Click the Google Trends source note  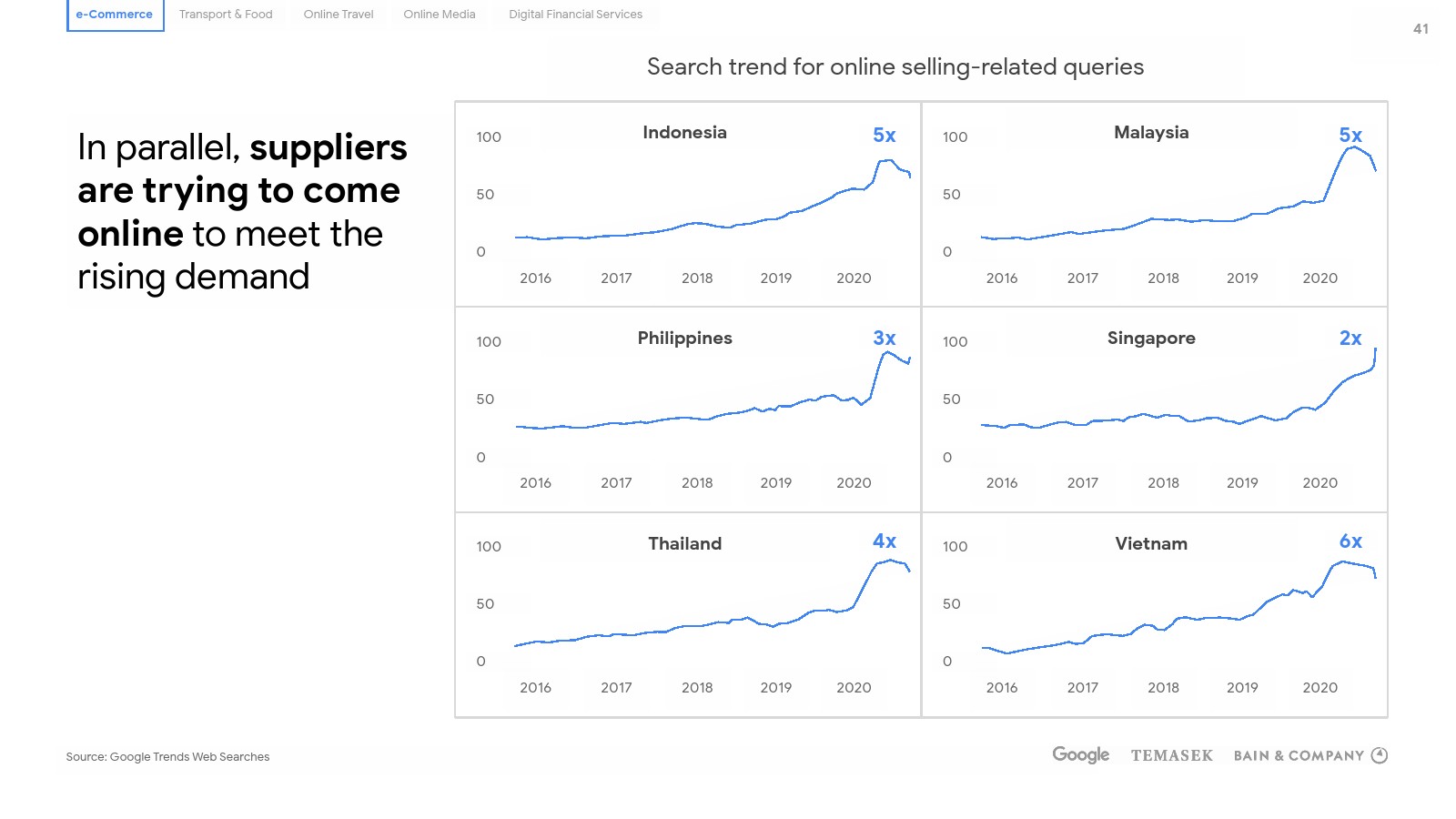167,757
